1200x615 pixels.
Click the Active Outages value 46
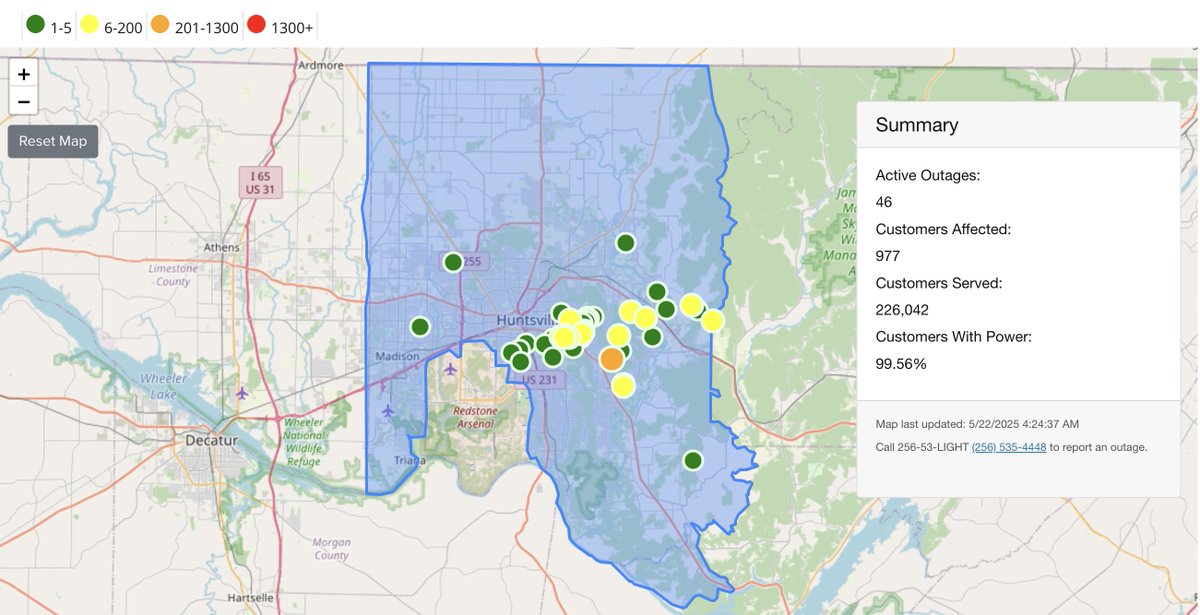(884, 202)
